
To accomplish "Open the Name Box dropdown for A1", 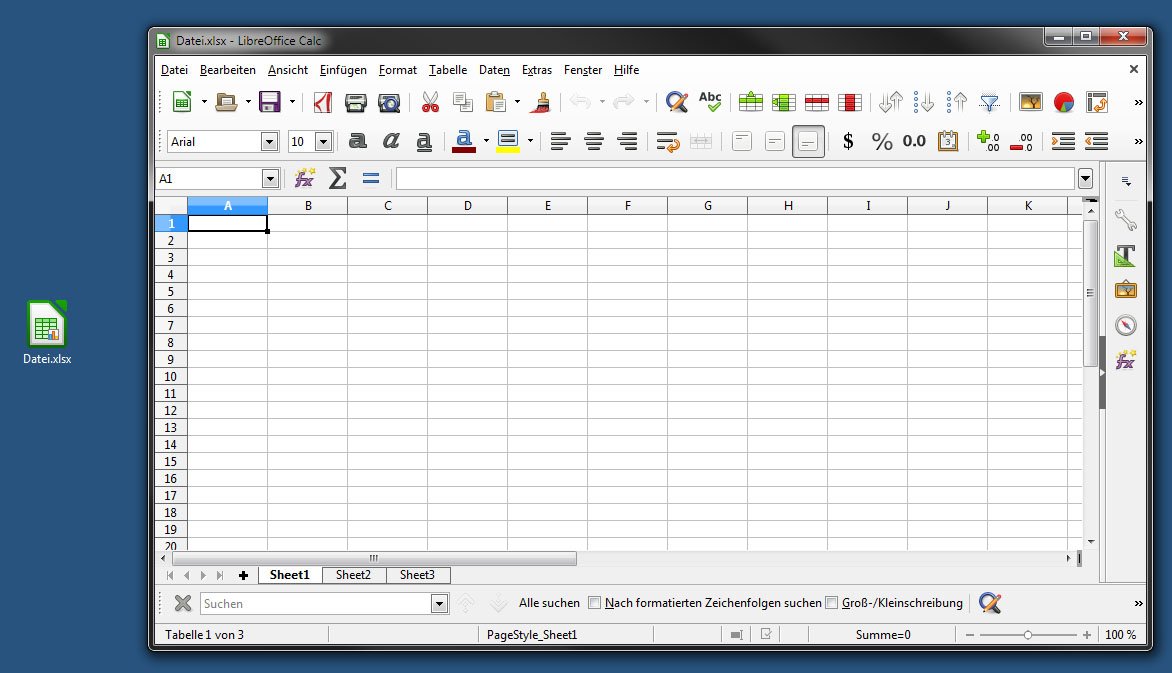I will point(270,178).
